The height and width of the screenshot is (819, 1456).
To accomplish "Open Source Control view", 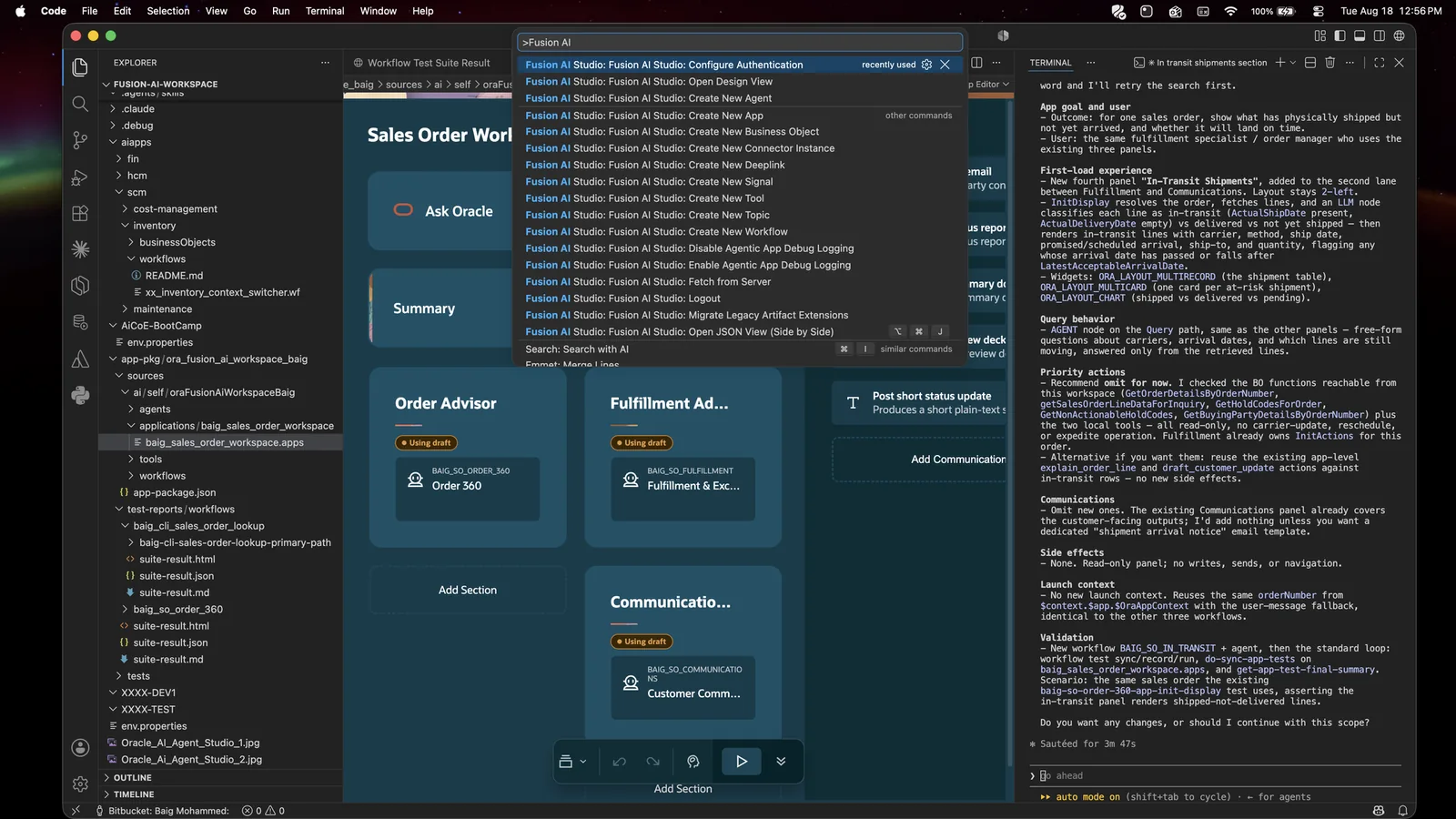I will pos(80,140).
